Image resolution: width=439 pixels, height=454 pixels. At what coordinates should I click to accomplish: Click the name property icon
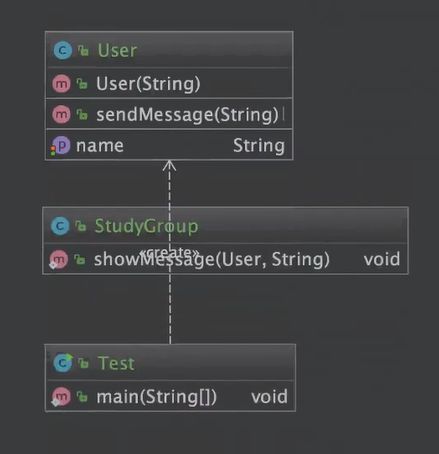[61, 146]
